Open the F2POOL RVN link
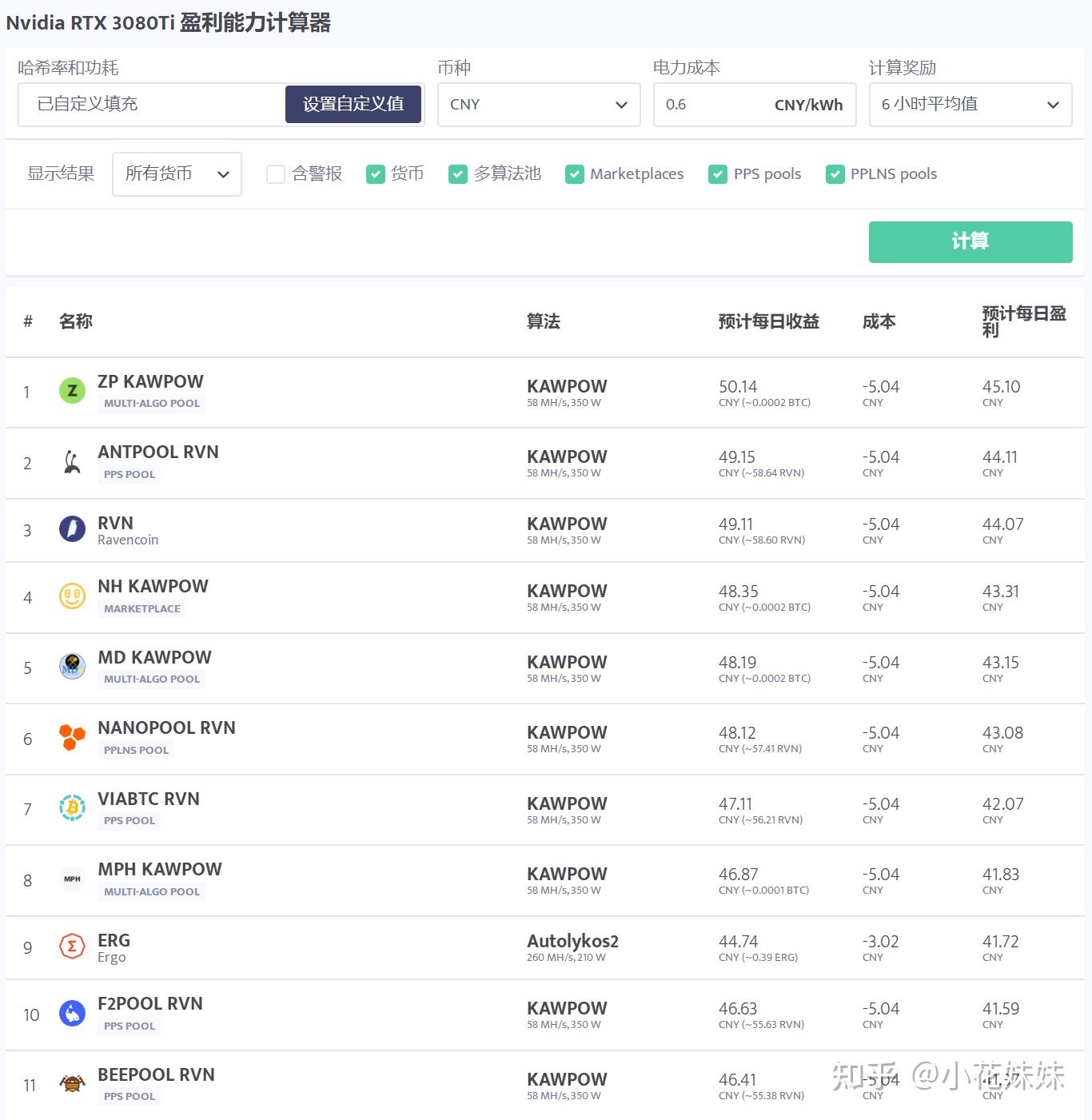Viewport: 1092px width, 1120px height. [x=150, y=1003]
